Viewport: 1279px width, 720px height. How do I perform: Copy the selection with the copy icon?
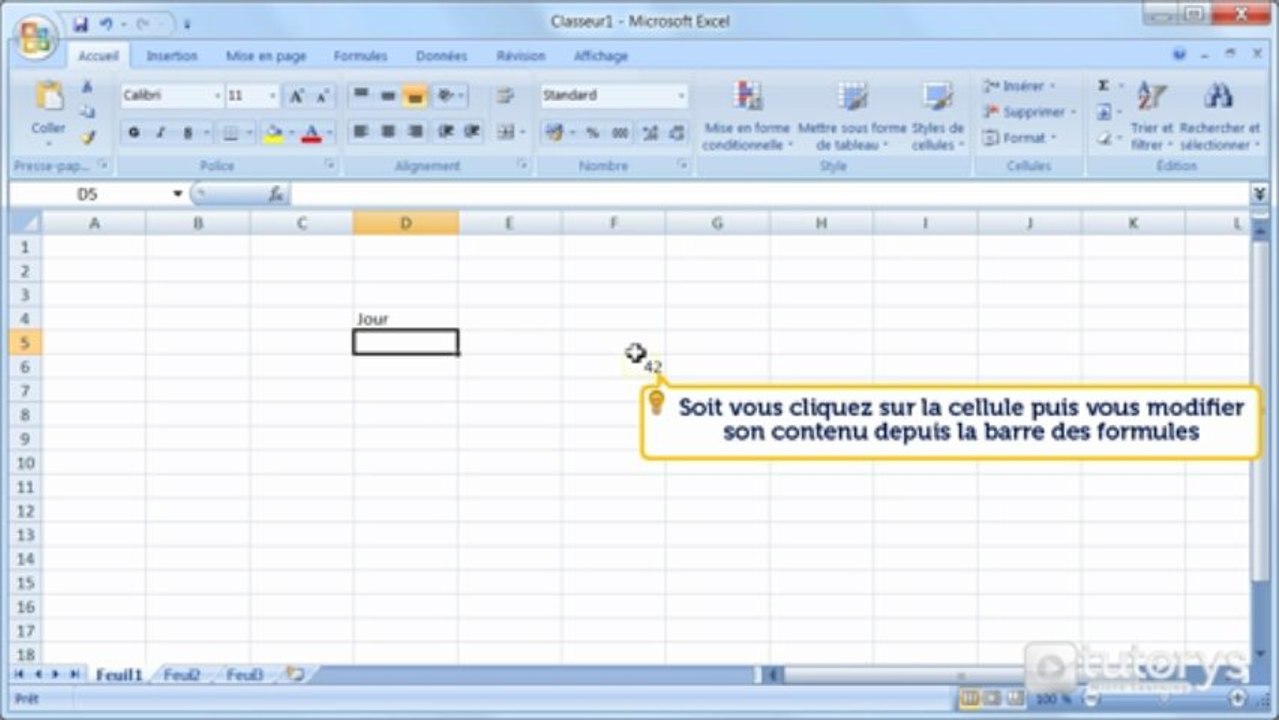88,112
